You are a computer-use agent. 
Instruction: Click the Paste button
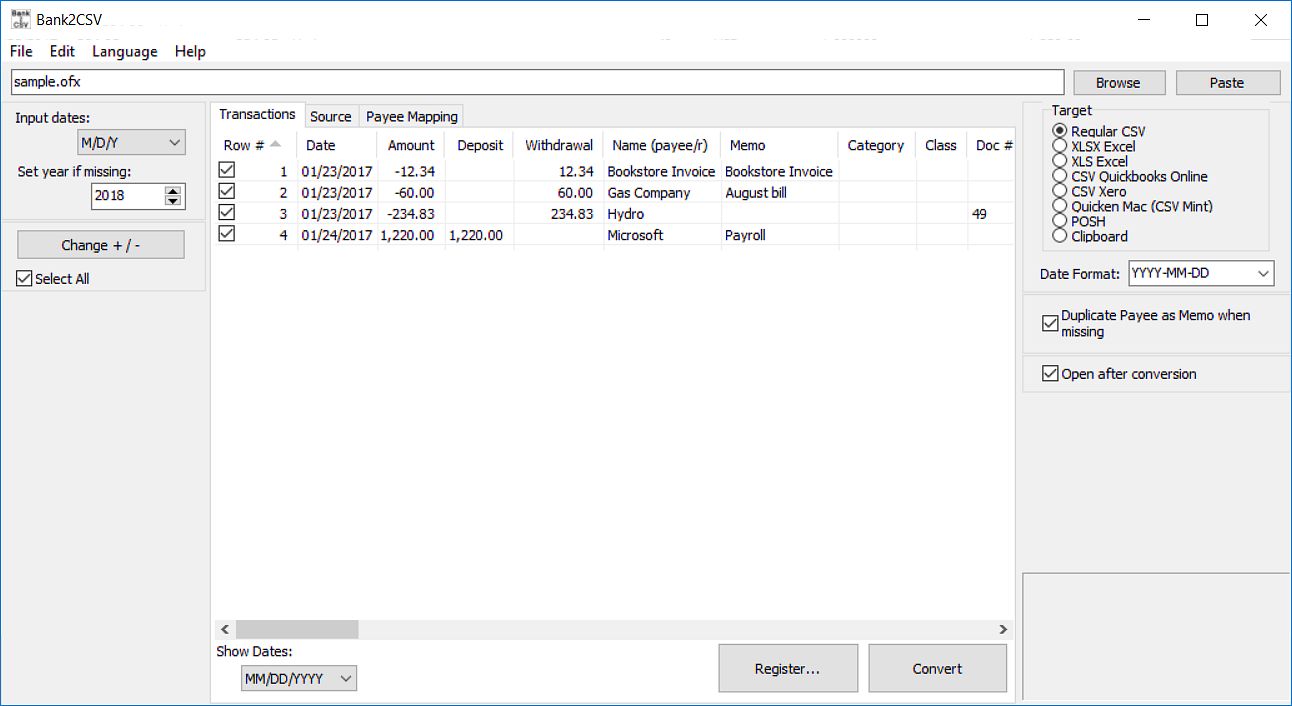click(1227, 83)
